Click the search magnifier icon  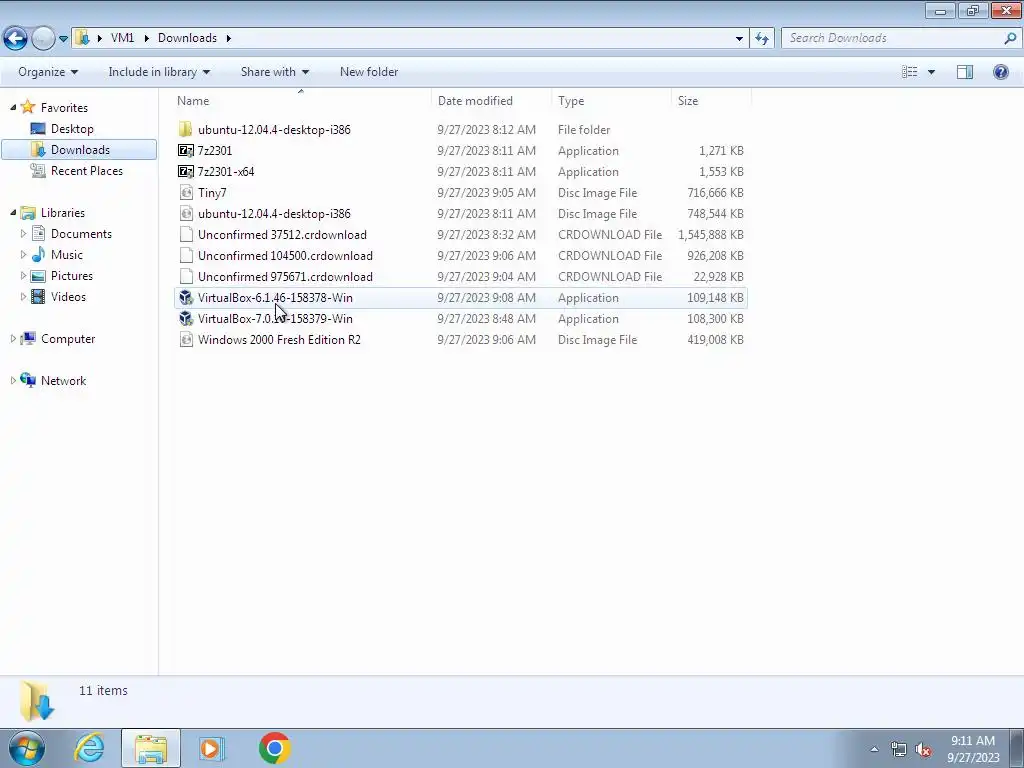[1010, 38]
